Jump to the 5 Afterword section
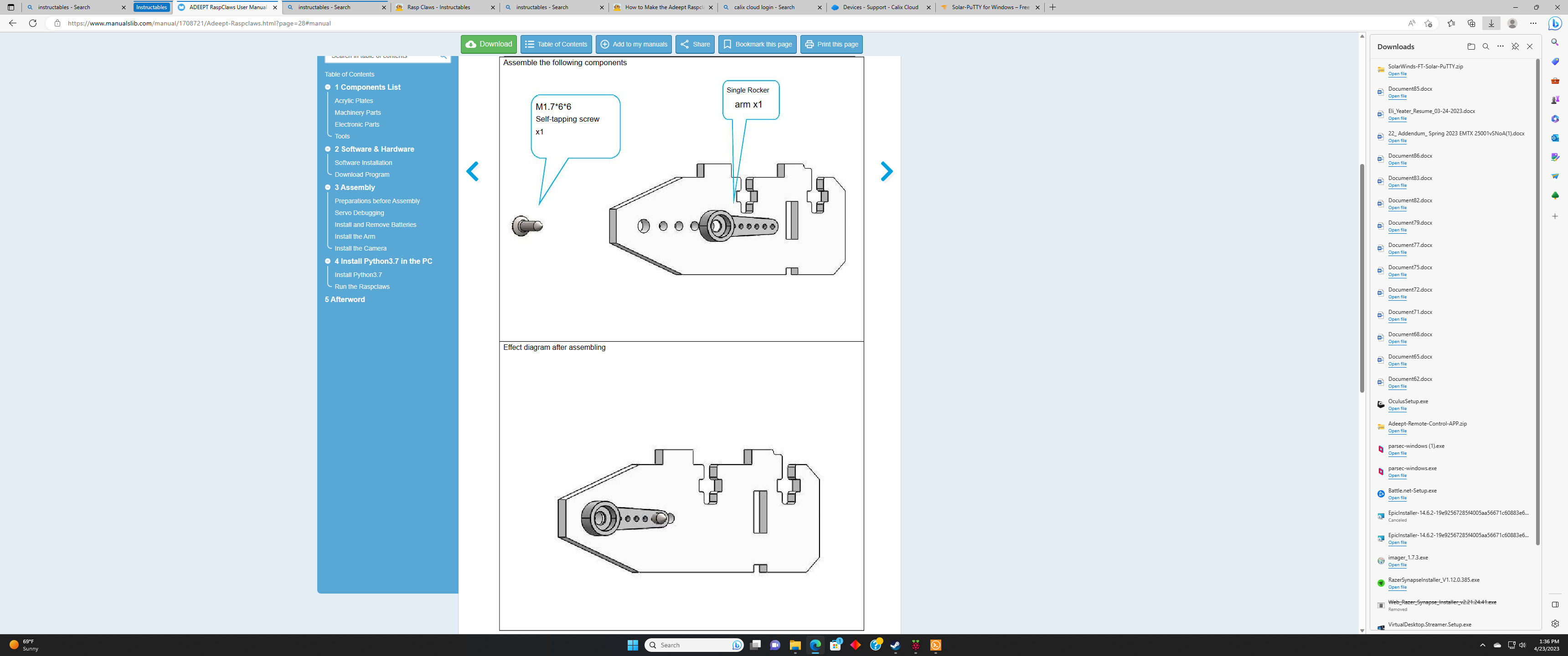 345,299
